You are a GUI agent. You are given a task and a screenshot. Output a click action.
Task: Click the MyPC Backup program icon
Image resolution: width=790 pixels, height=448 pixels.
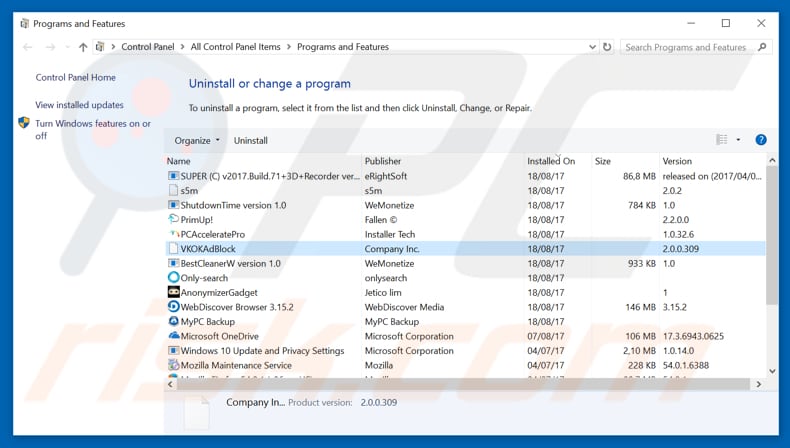tap(173, 321)
